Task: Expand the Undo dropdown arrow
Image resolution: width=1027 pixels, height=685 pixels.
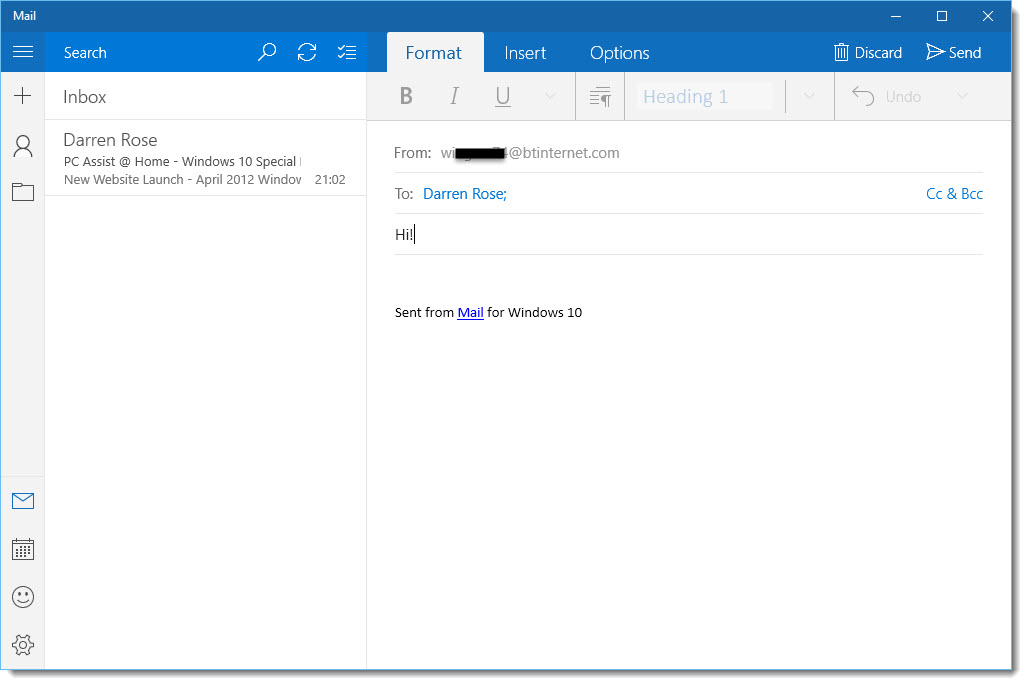Action: click(x=962, y=96)
